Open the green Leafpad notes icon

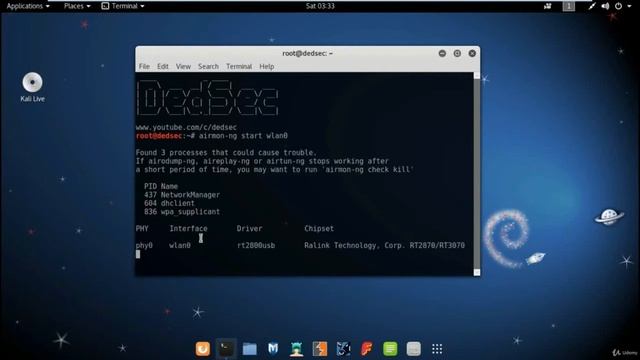[390, 349]
